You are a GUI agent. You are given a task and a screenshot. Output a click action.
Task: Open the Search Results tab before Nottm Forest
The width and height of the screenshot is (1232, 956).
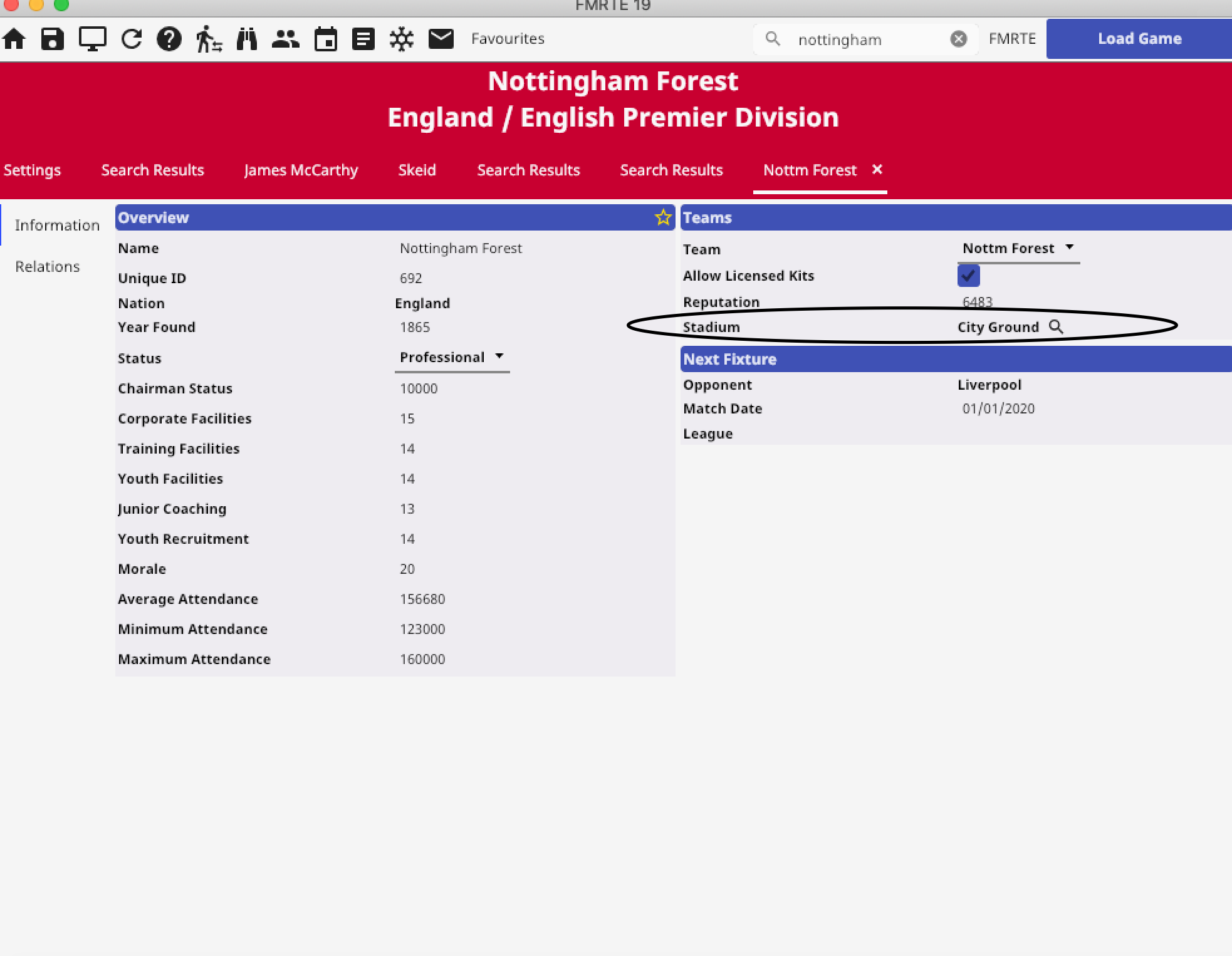[671, 170]
